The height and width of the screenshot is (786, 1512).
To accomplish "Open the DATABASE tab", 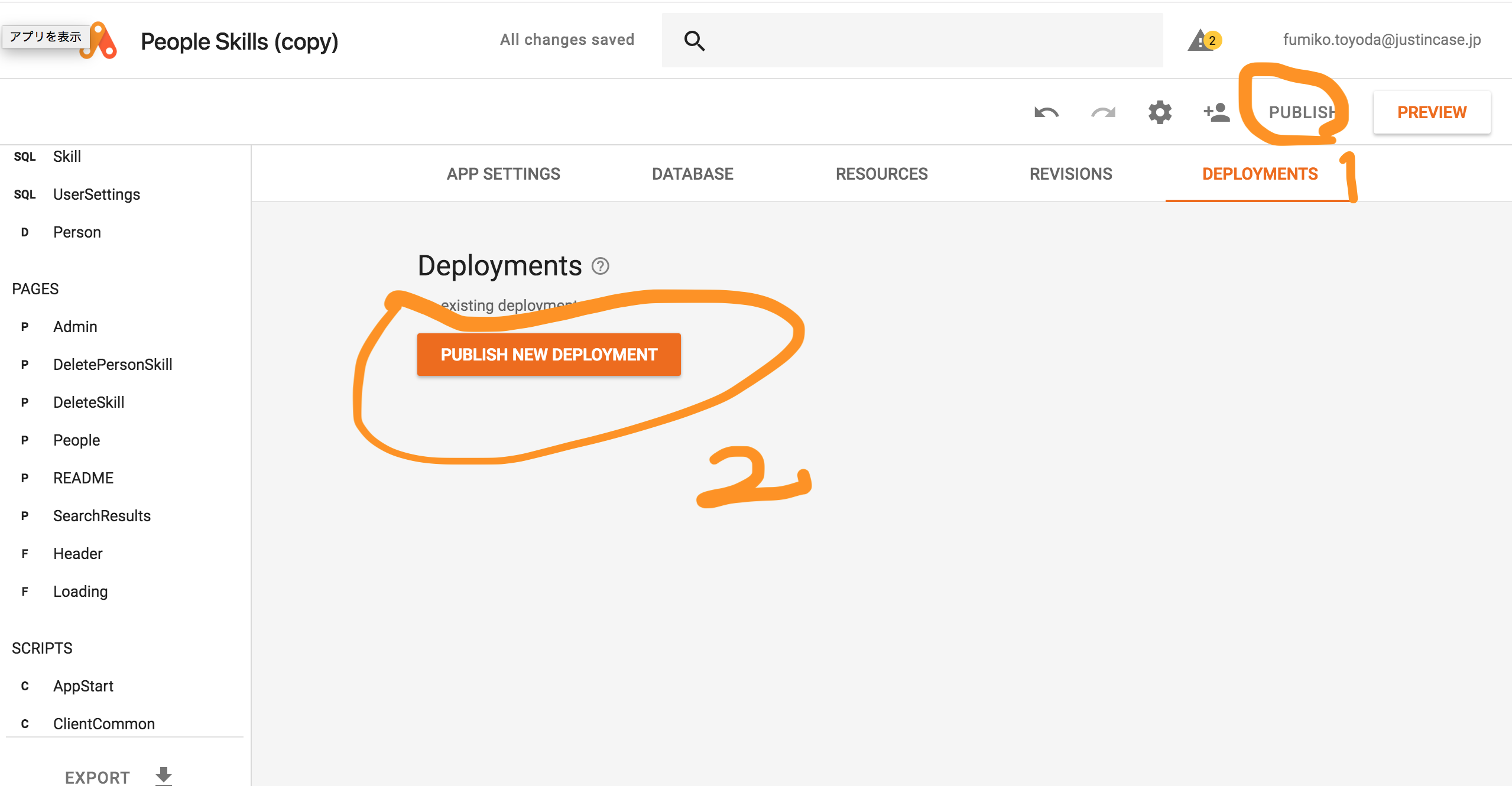I will tap(692, 174).
